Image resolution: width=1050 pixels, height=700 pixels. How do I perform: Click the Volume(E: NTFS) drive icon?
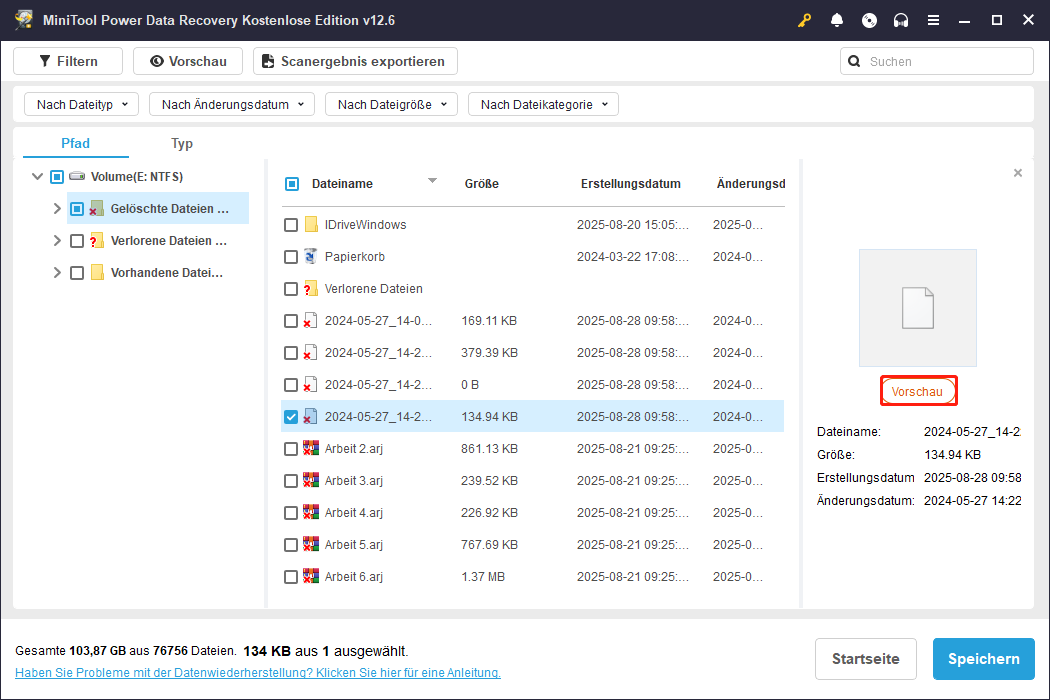(77, 176)
